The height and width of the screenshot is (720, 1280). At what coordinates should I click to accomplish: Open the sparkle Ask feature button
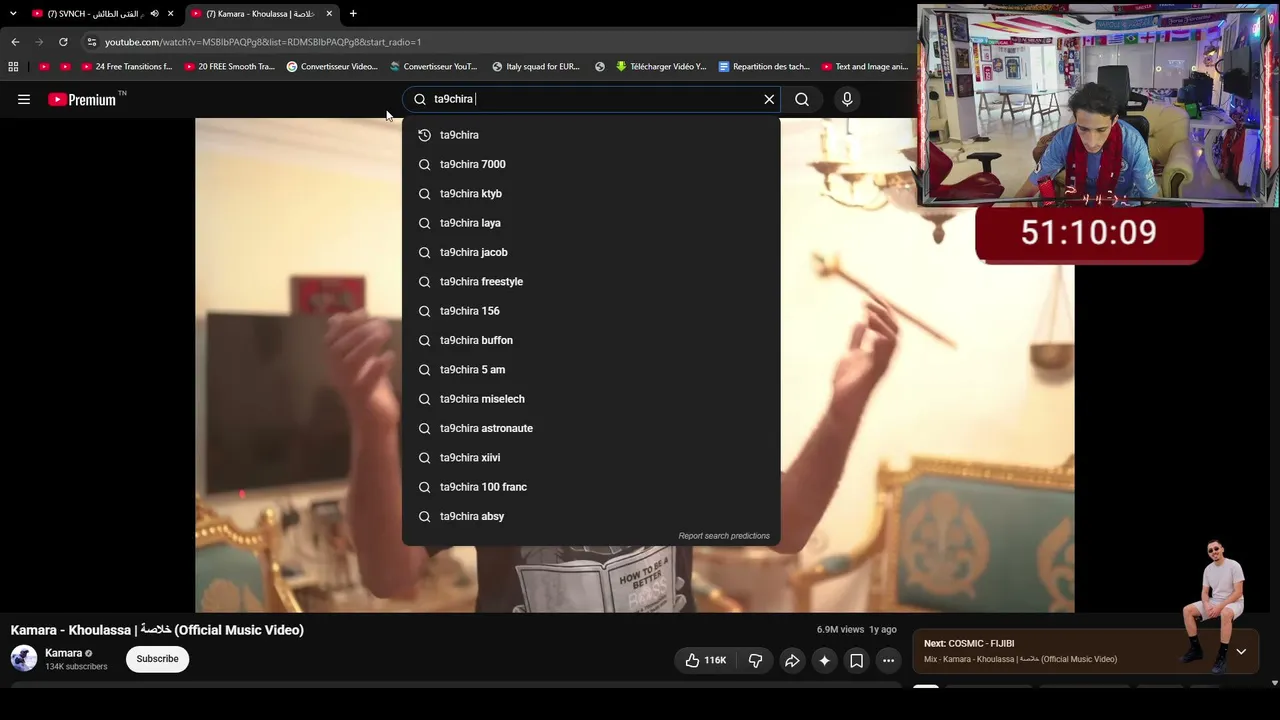tap(824, 660)
